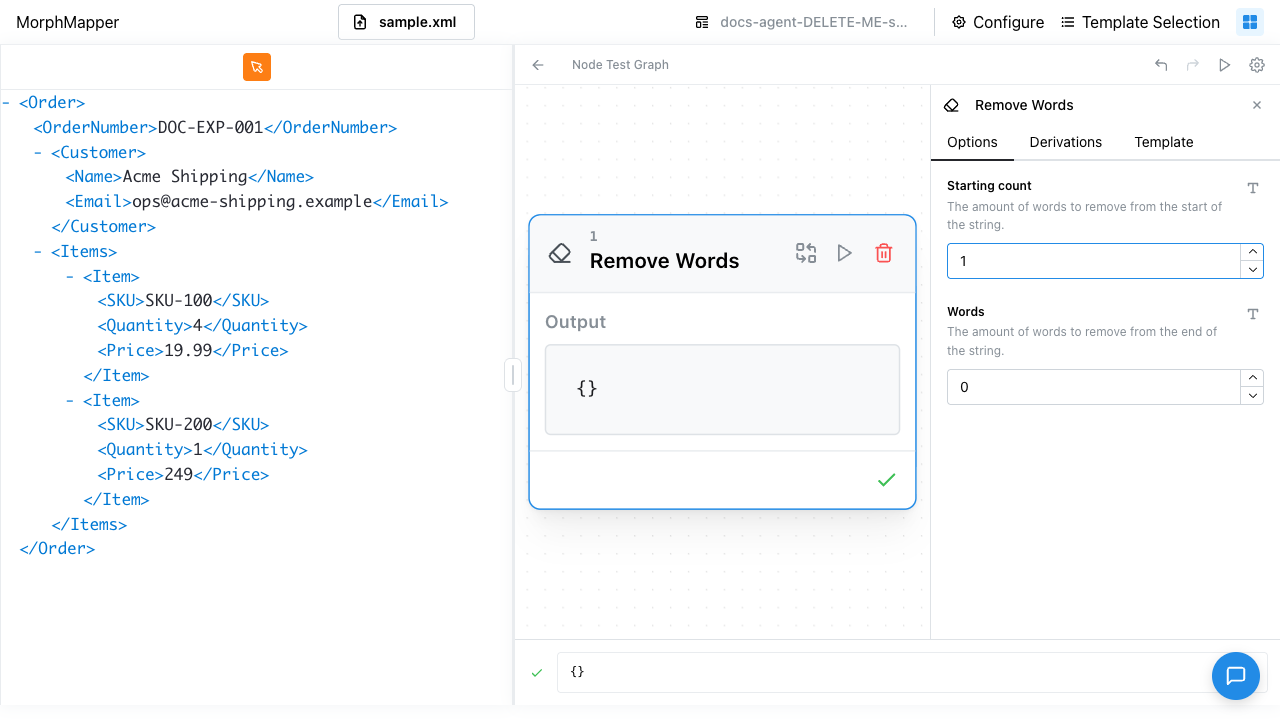Delete the Remove Words node with trash icon

point(884,253)
